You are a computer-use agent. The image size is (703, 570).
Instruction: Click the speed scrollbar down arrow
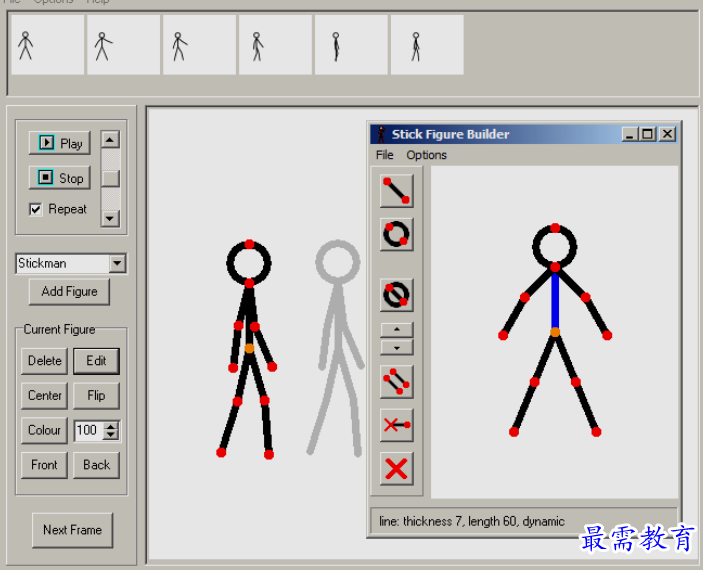tap(110, 218)
